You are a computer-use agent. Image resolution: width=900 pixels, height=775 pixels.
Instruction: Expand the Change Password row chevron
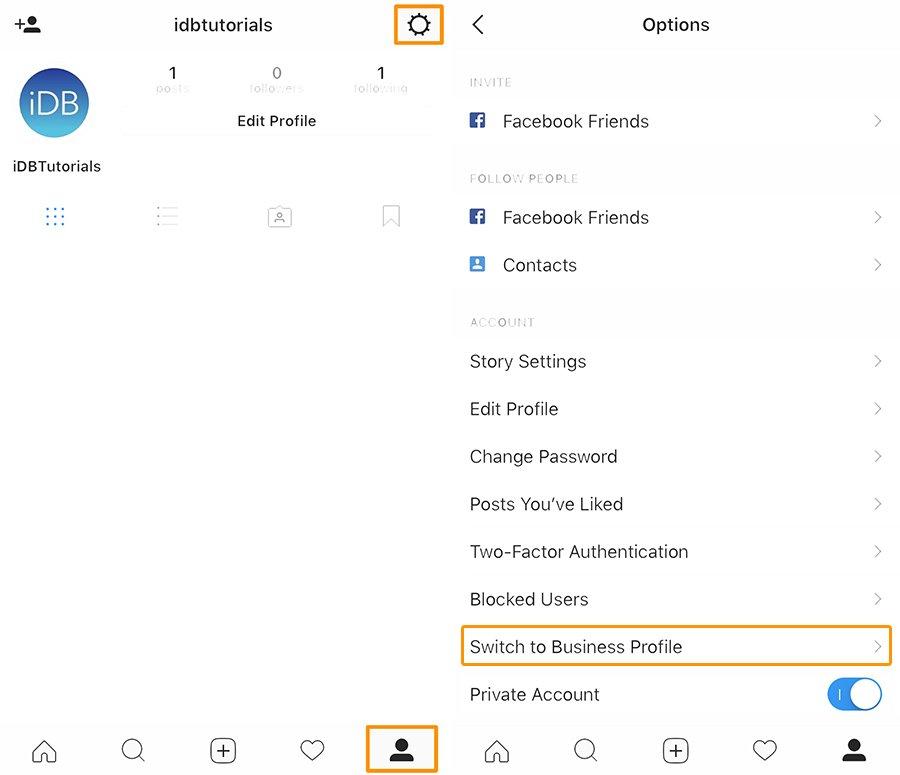tap(877, 456)
